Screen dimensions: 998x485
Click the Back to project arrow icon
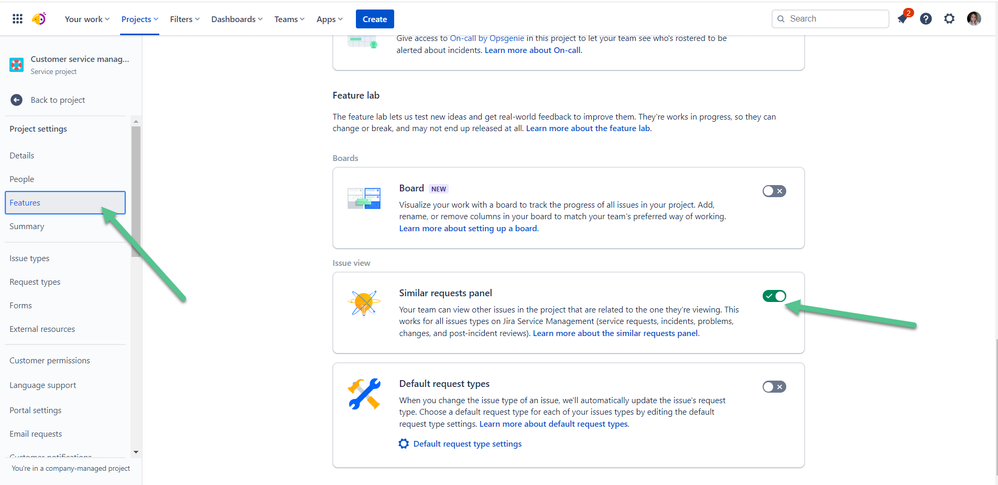17,100
